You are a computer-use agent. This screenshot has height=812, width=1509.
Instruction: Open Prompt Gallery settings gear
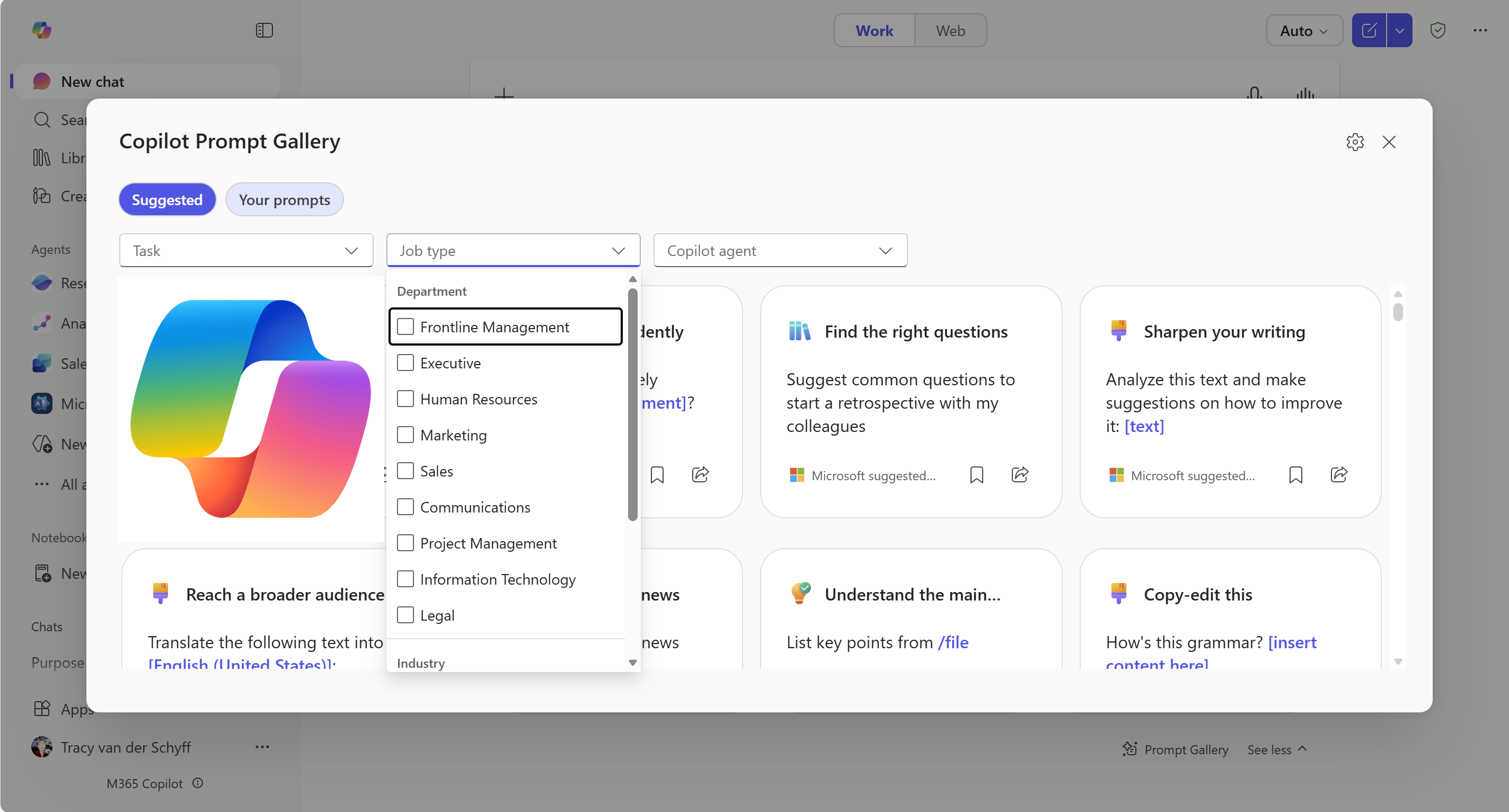1354,143
